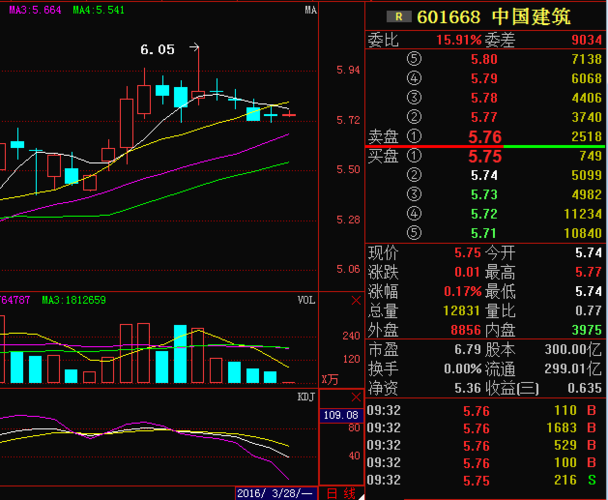Click the 委差 value 9034
The width and height of the screenshot is (608, 500).
(x=587, y=40)
